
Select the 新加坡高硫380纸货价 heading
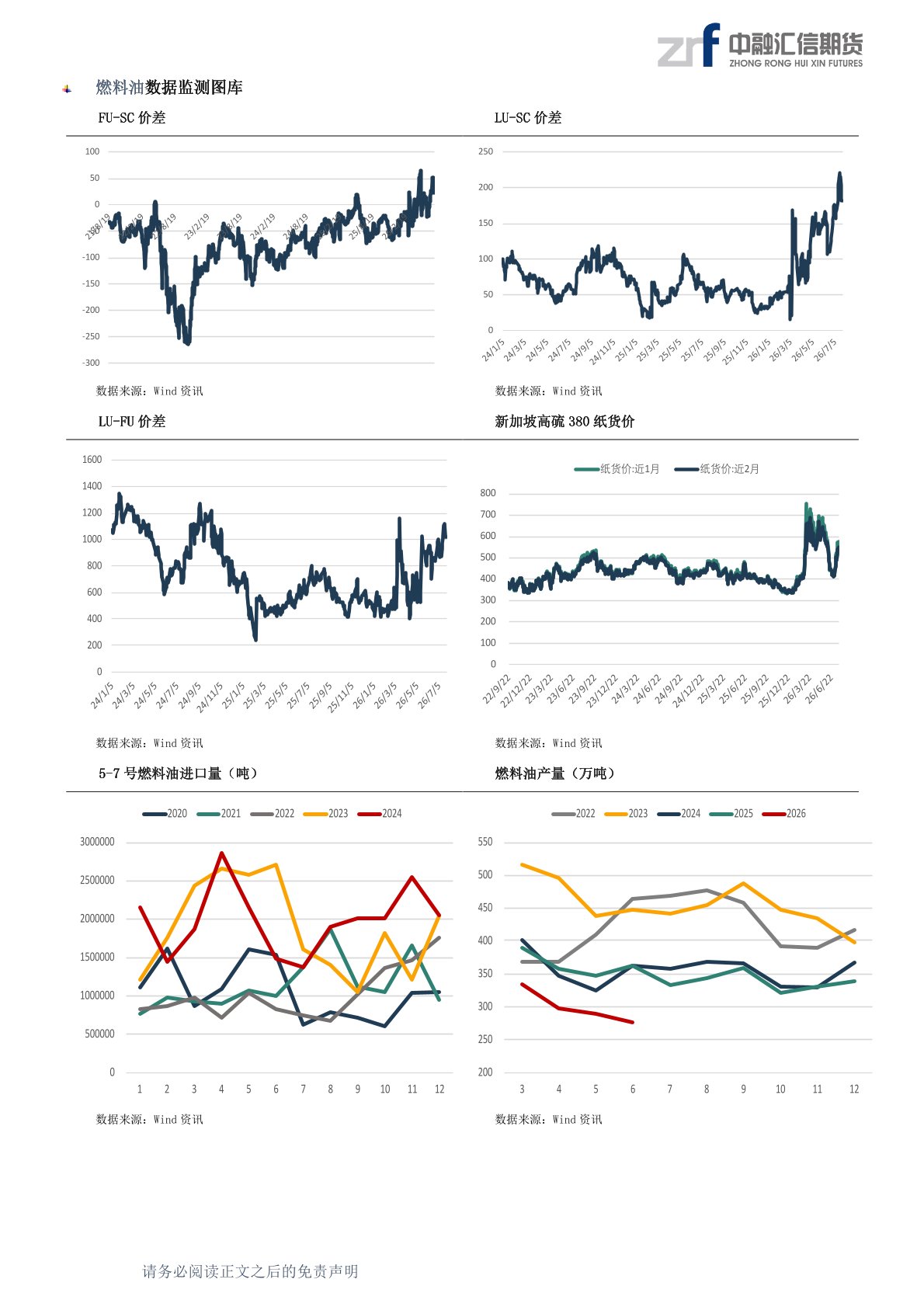[564, 422]
